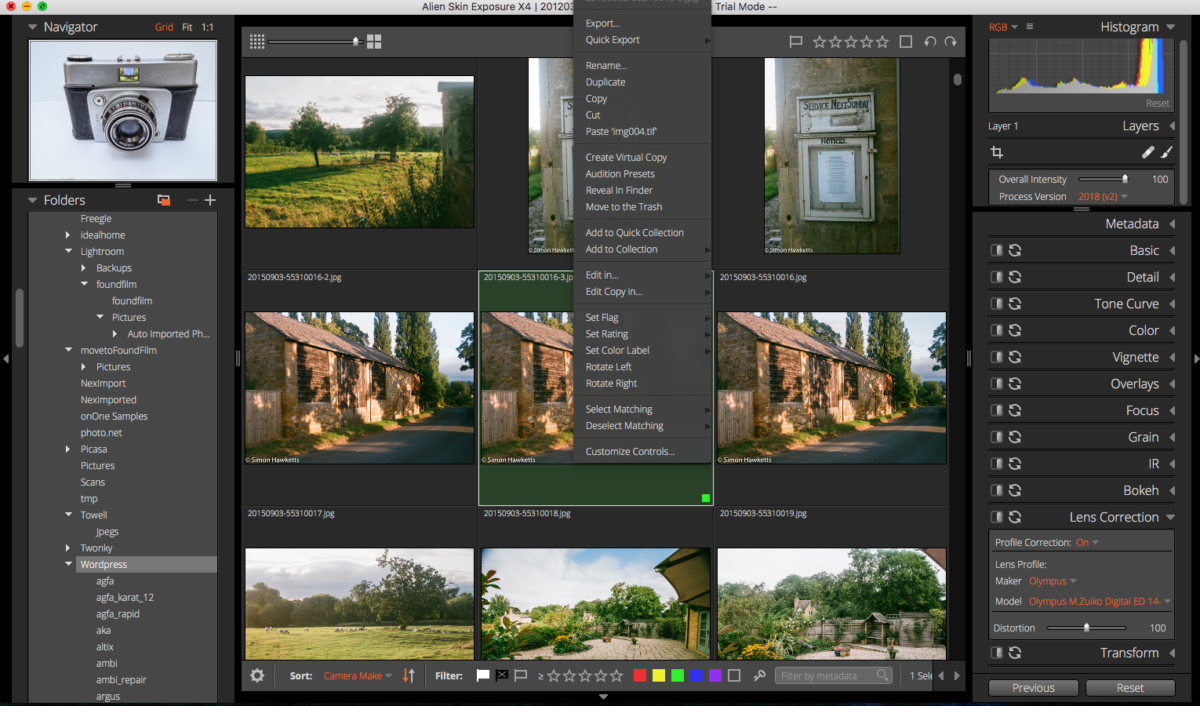Toggle the Basic panel on/off switch
Viewport: 1200px width, 706px height.
click(x=996, y=250)
